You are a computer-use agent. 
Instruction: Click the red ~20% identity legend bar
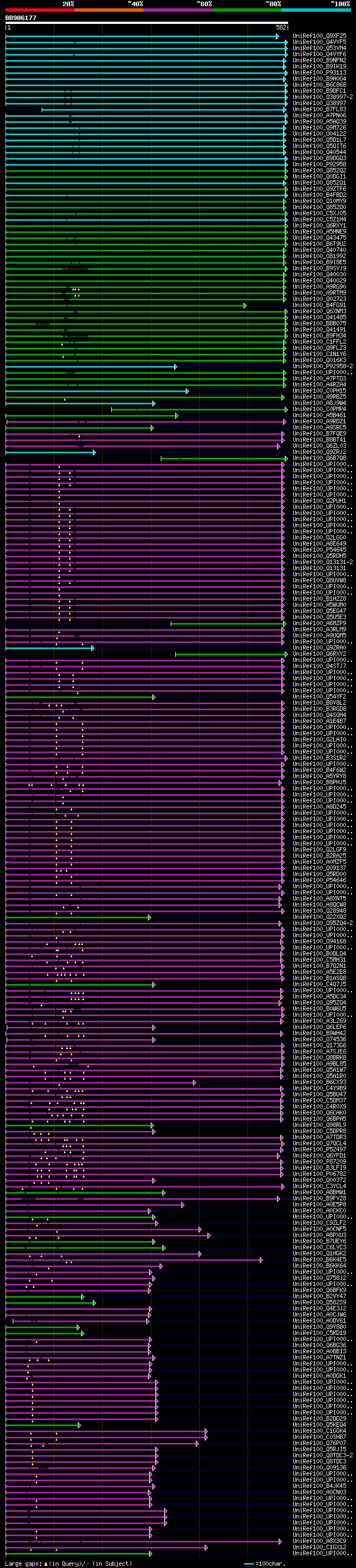[40, 10]
